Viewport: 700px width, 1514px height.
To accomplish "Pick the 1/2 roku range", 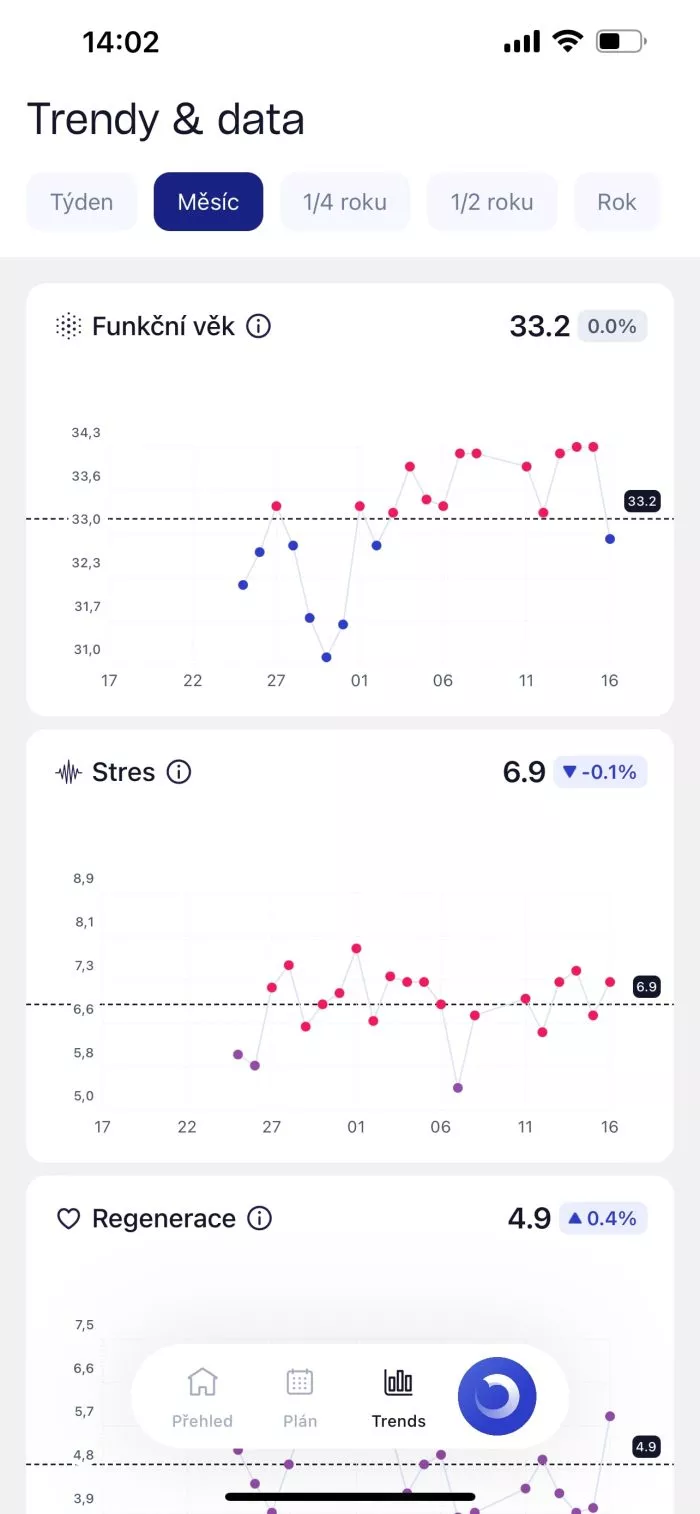I will click(x=491, y=201).
